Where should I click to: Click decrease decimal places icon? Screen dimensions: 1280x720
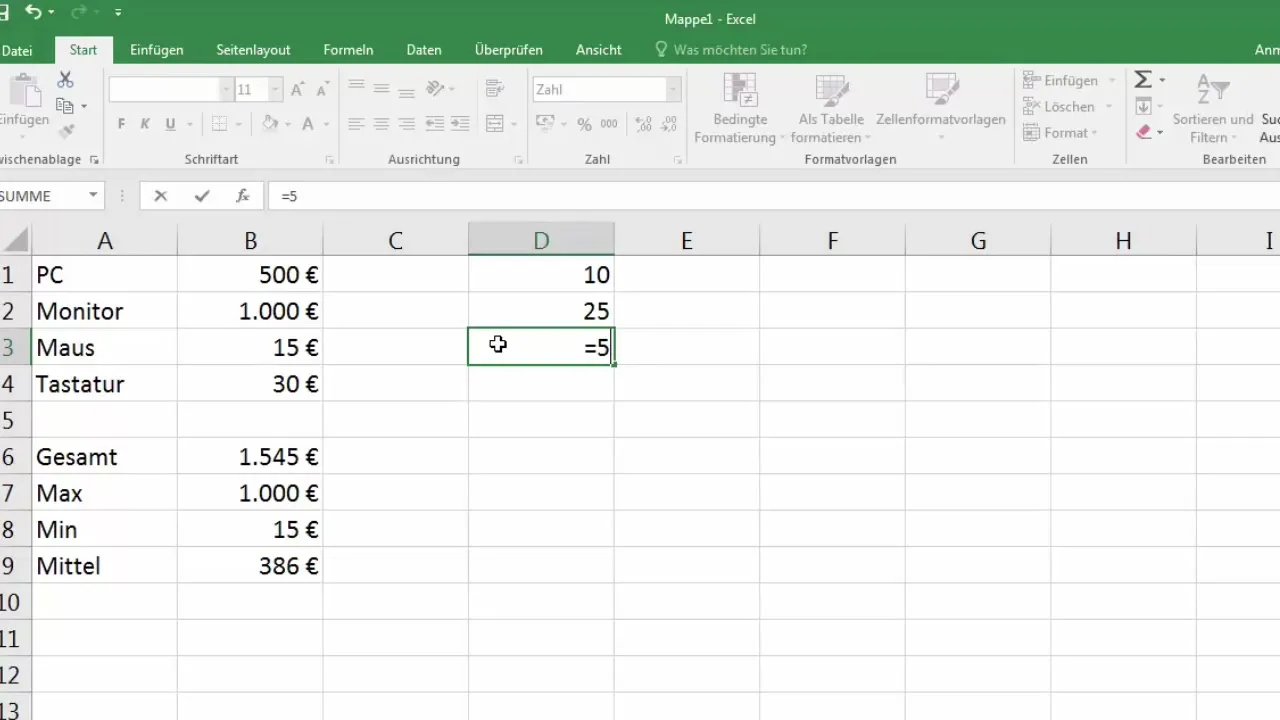[668, 124]
